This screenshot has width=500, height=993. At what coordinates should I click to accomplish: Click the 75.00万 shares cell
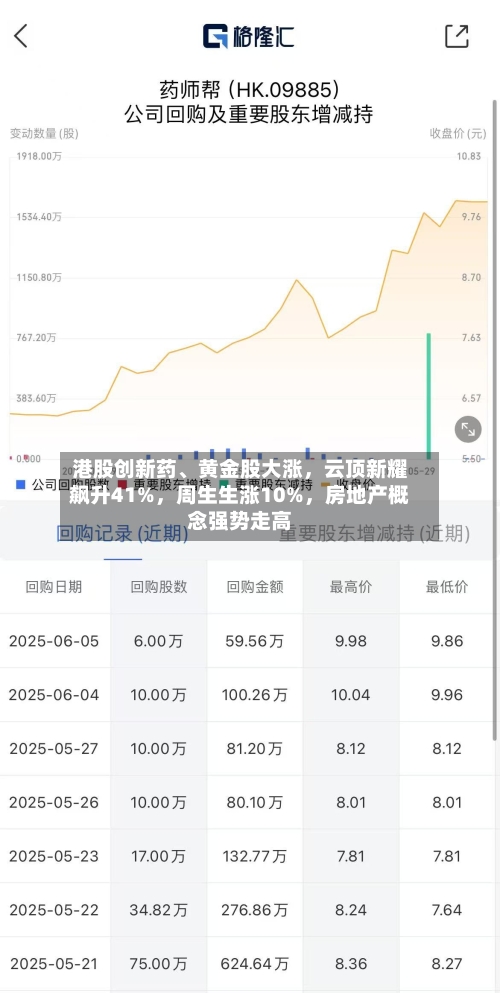coord(158,964)
